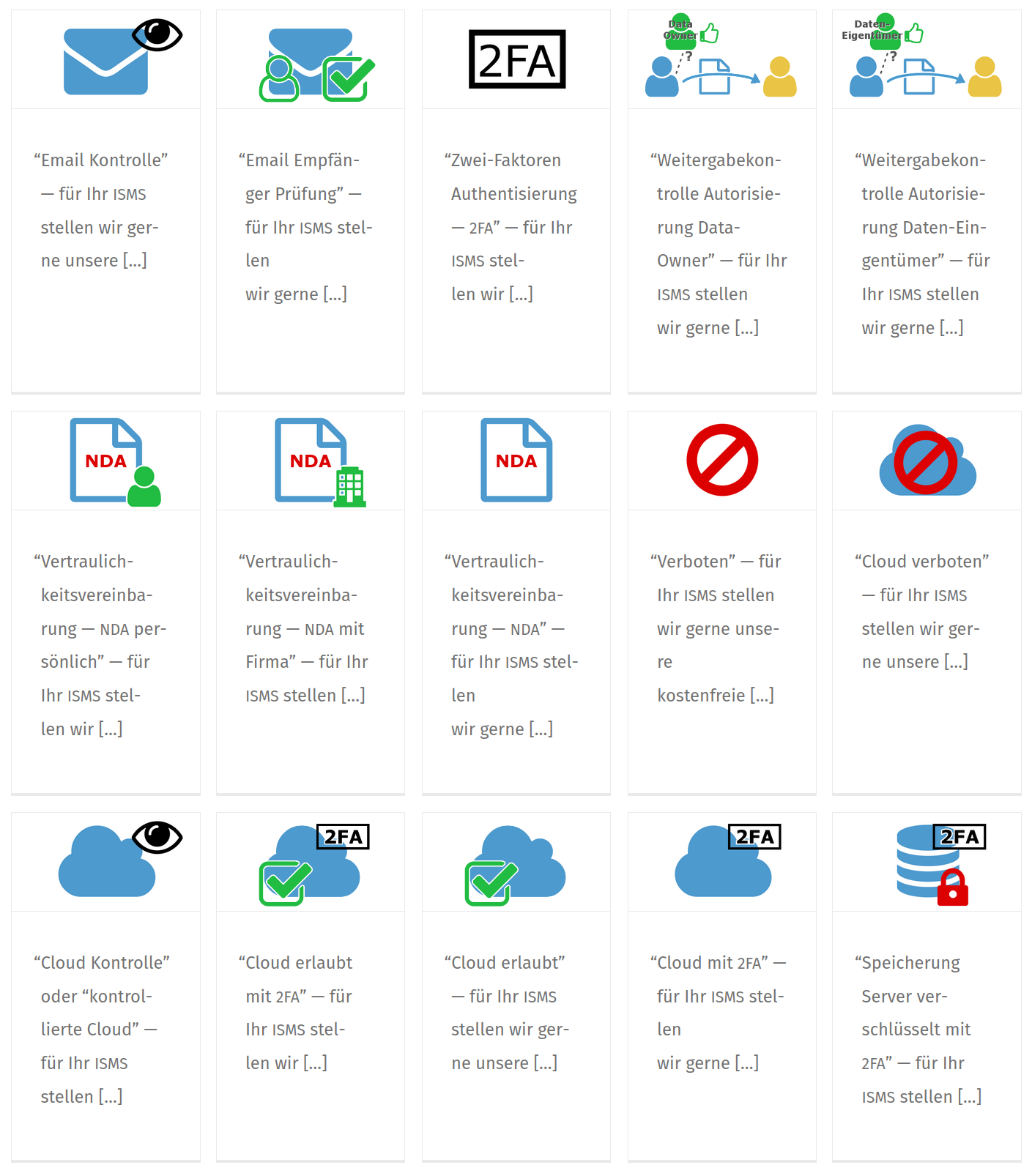The height and width of the screenshot is (1176, 1032).
Task: Click the cloud with green checkmark thumbnail
Action: point(516,863)
